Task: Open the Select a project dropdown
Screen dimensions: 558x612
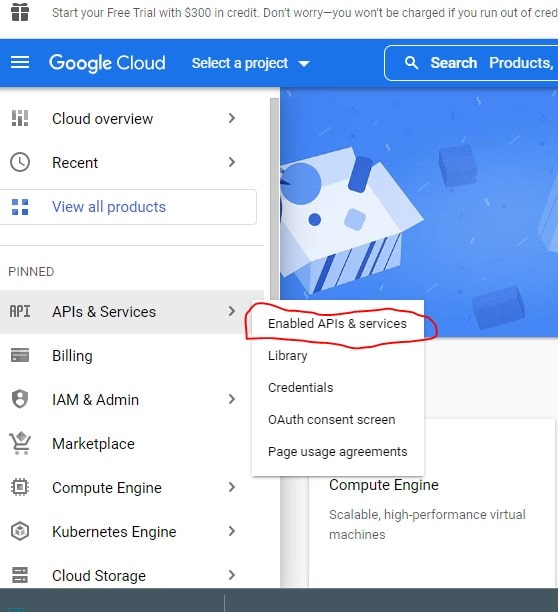Action: click(251, 63)
